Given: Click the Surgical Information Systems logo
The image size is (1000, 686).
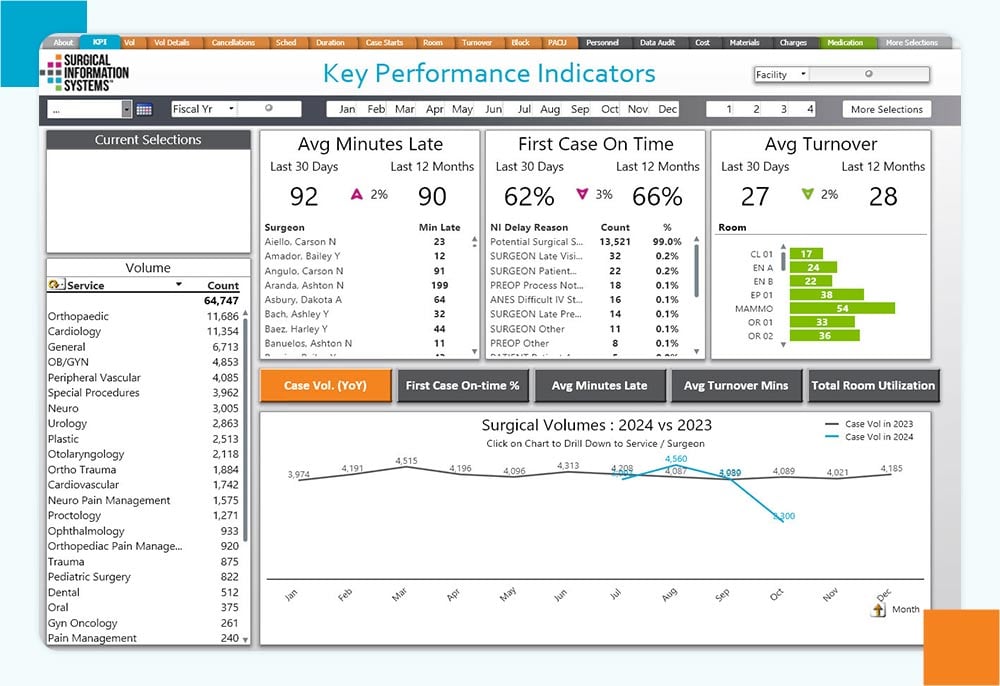Looking at the screenshot, I should (85, 71).
